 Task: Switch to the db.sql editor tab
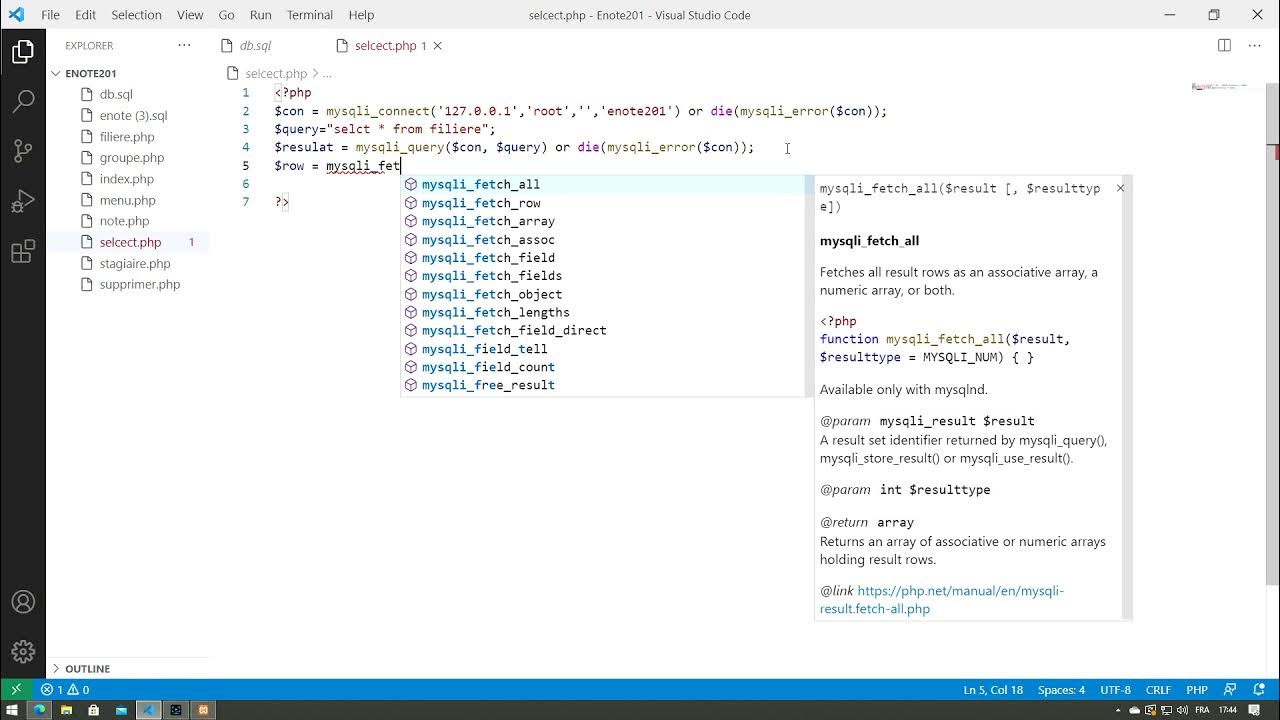point(255,46)
